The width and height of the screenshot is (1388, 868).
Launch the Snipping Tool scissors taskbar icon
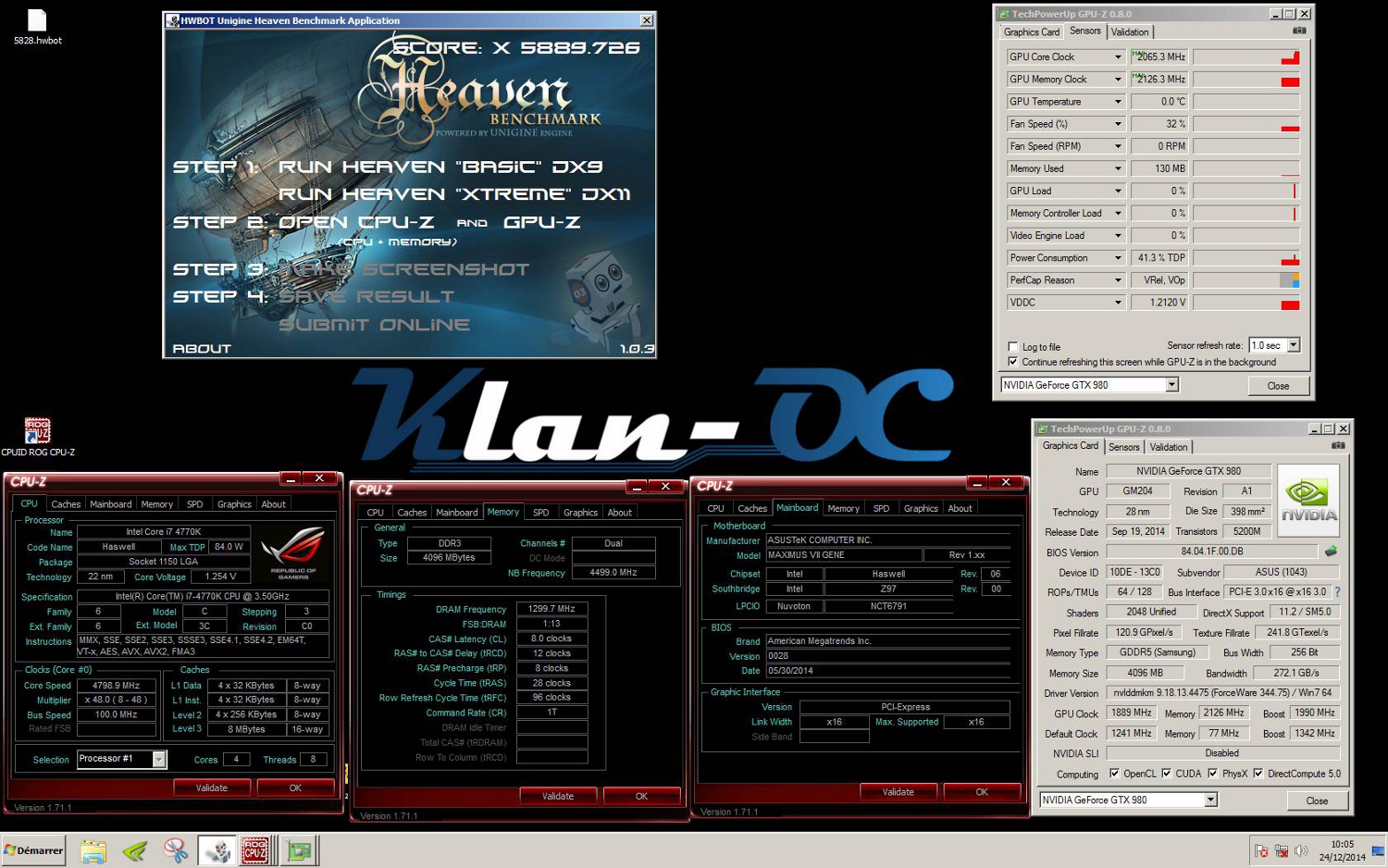pyautogui.click(x=175, y=850)
